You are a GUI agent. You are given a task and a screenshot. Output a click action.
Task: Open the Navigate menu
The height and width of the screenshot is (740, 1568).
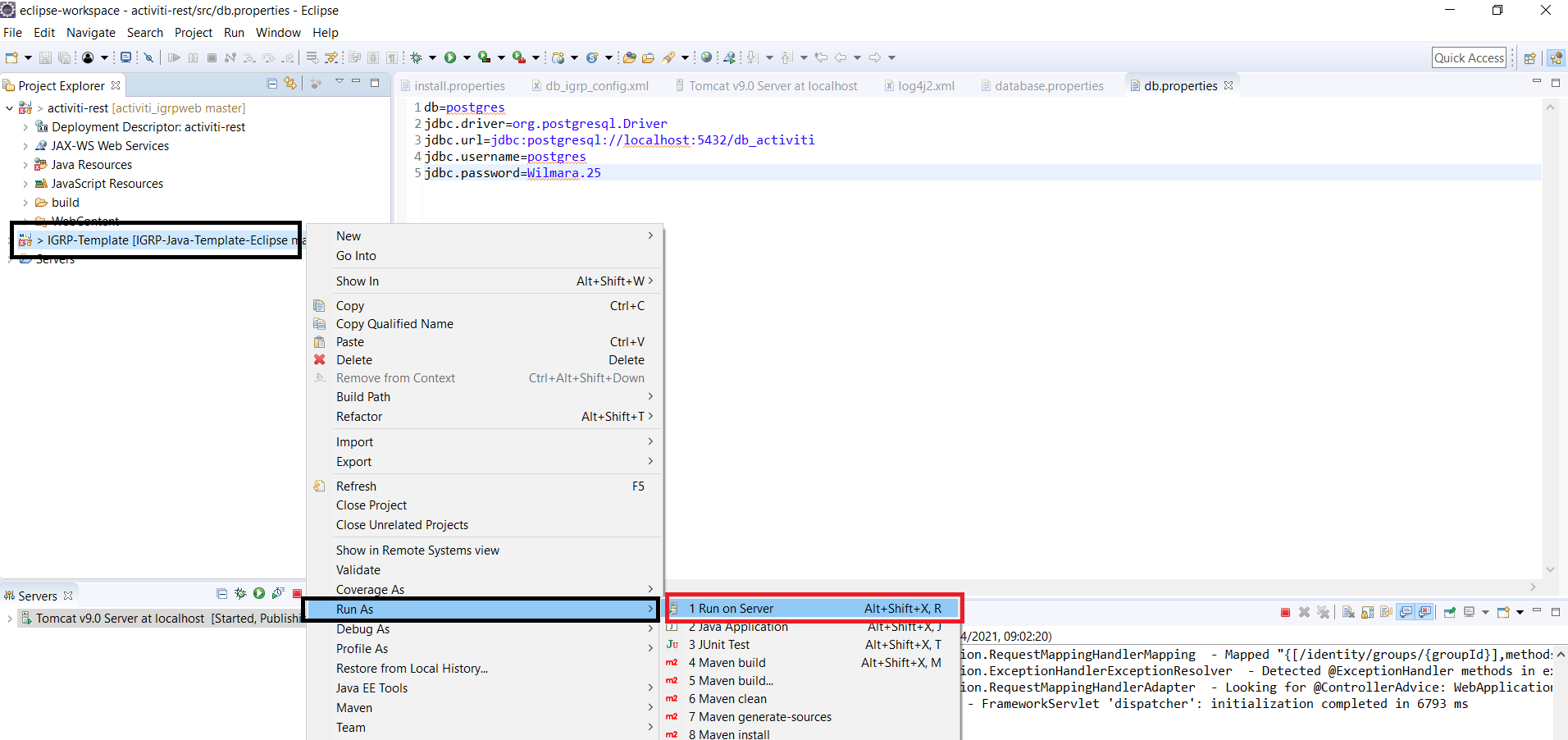tap(91, 33)
